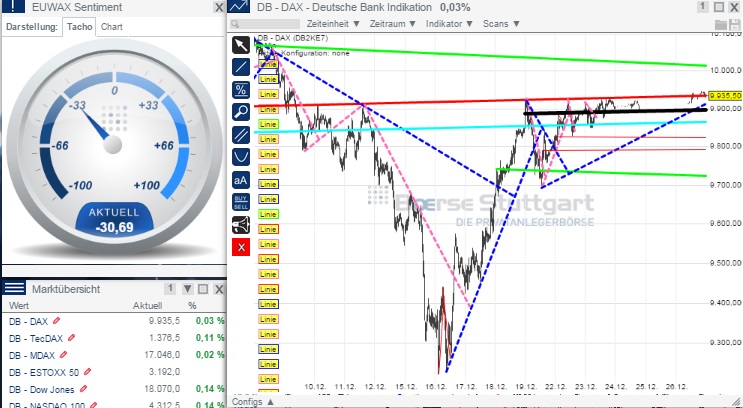The height and width of the screenshot is (408, 743).
Task: Click the 17.046,0 MDAX value
Action: click(162, 355)
